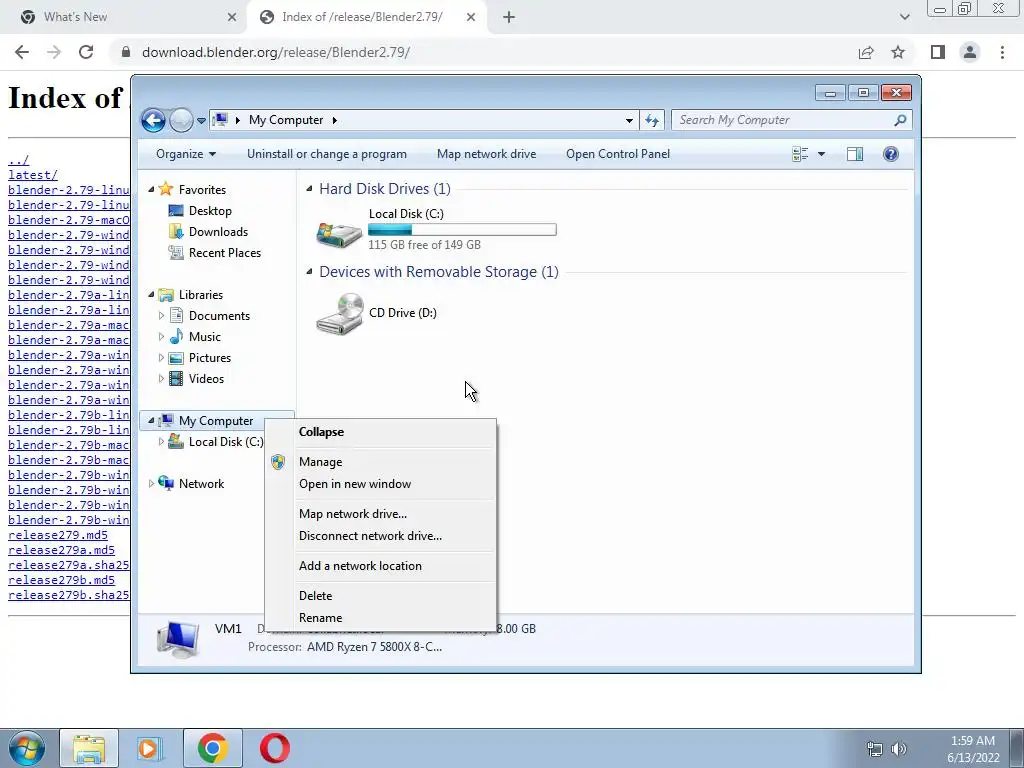Select Libraries in navigation pane
Viewport: 1024px width, 768px height.
(x=200, y=295)
